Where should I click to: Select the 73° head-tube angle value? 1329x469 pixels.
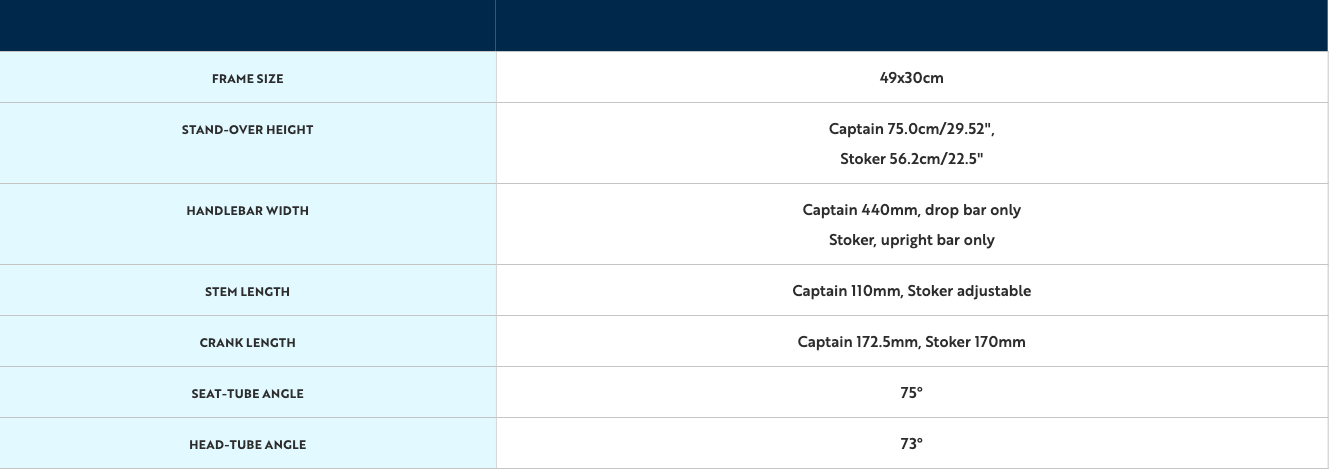911,444
